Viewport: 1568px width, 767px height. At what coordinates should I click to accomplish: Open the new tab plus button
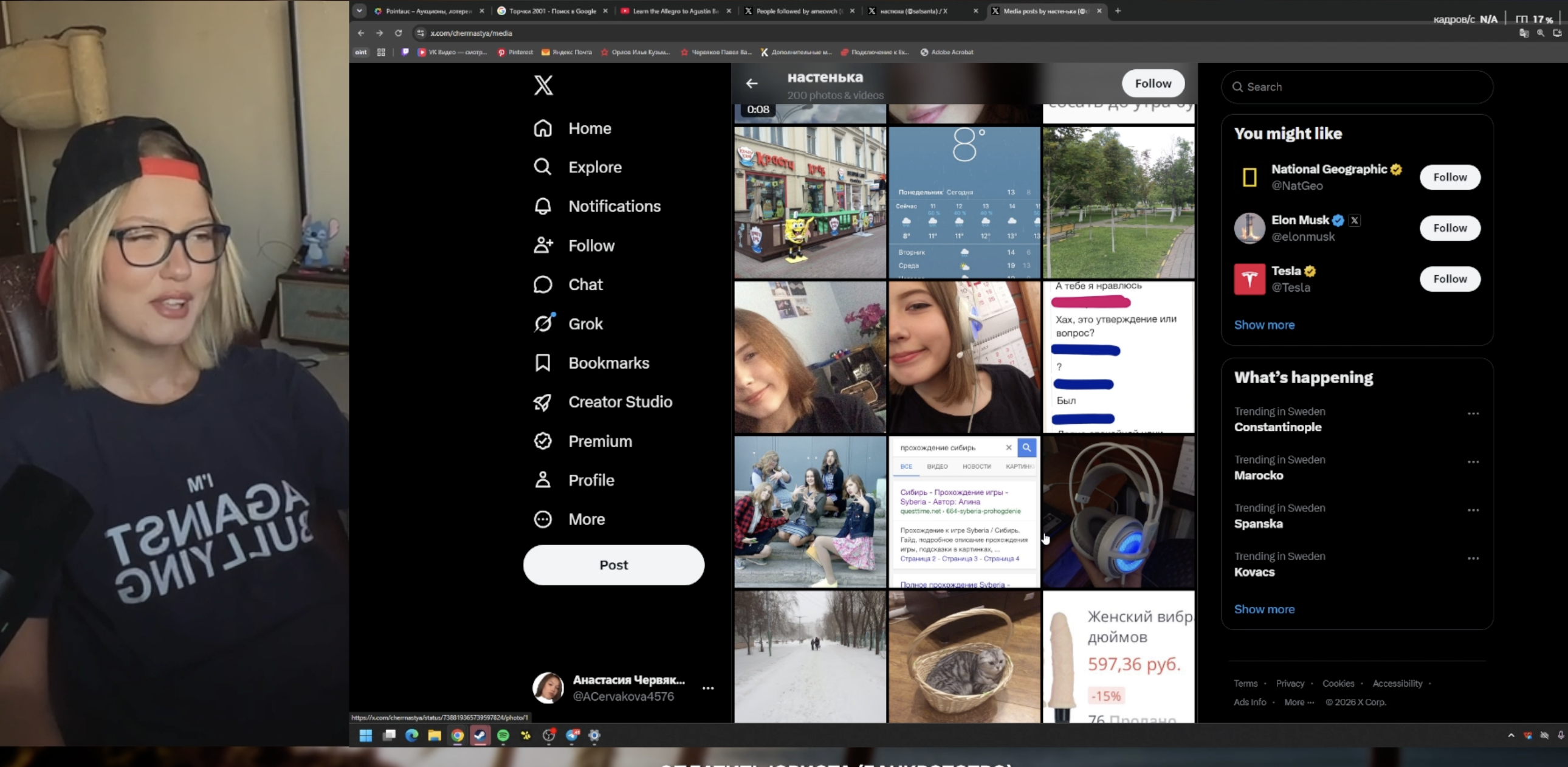tap(1118, 10)
